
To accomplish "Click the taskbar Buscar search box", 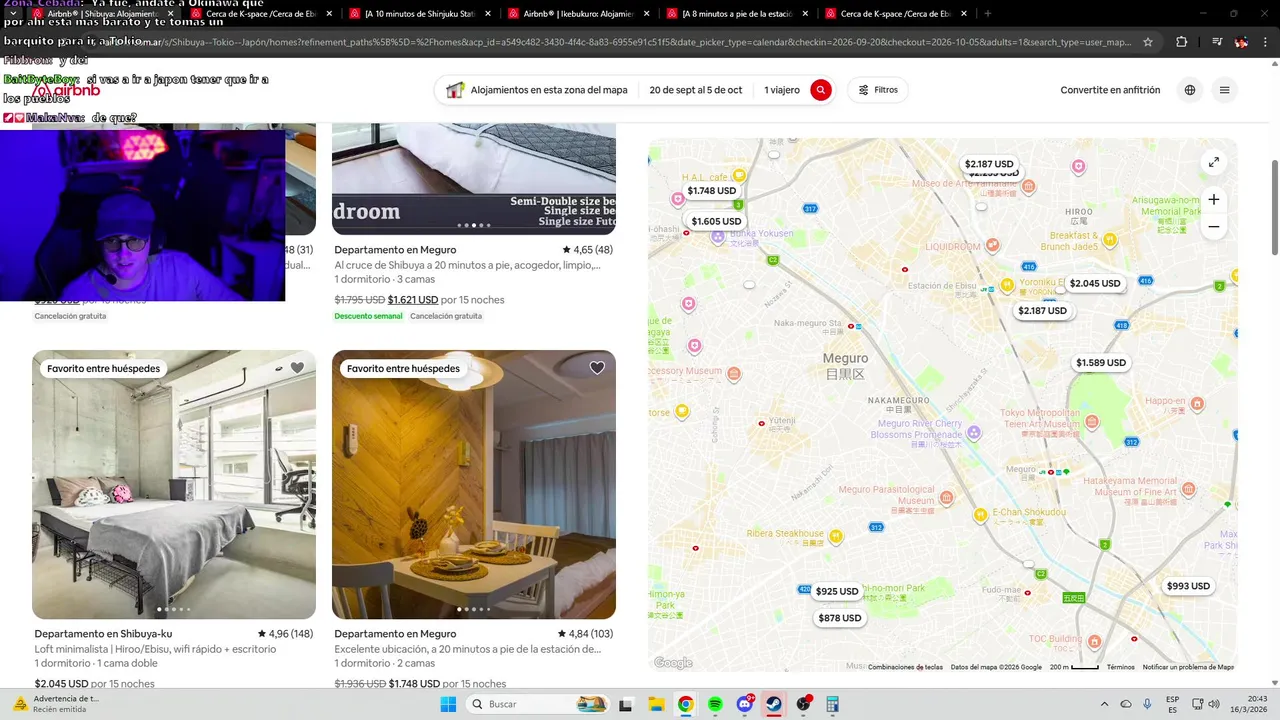I will click(x=536, y=704).
